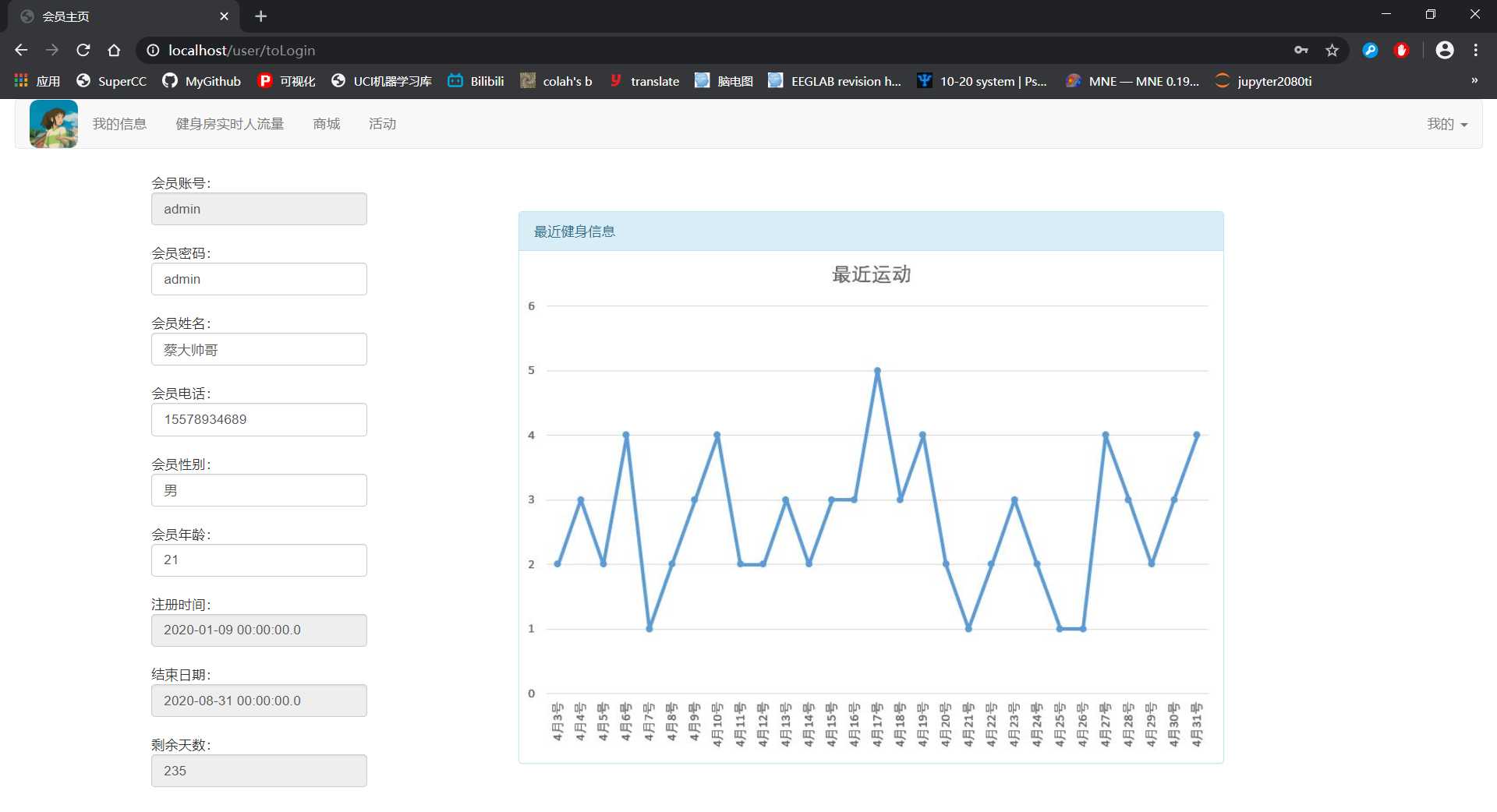Go back with browser back arrow
Viewport: 1497px width, 812px height.
[21, 50]
